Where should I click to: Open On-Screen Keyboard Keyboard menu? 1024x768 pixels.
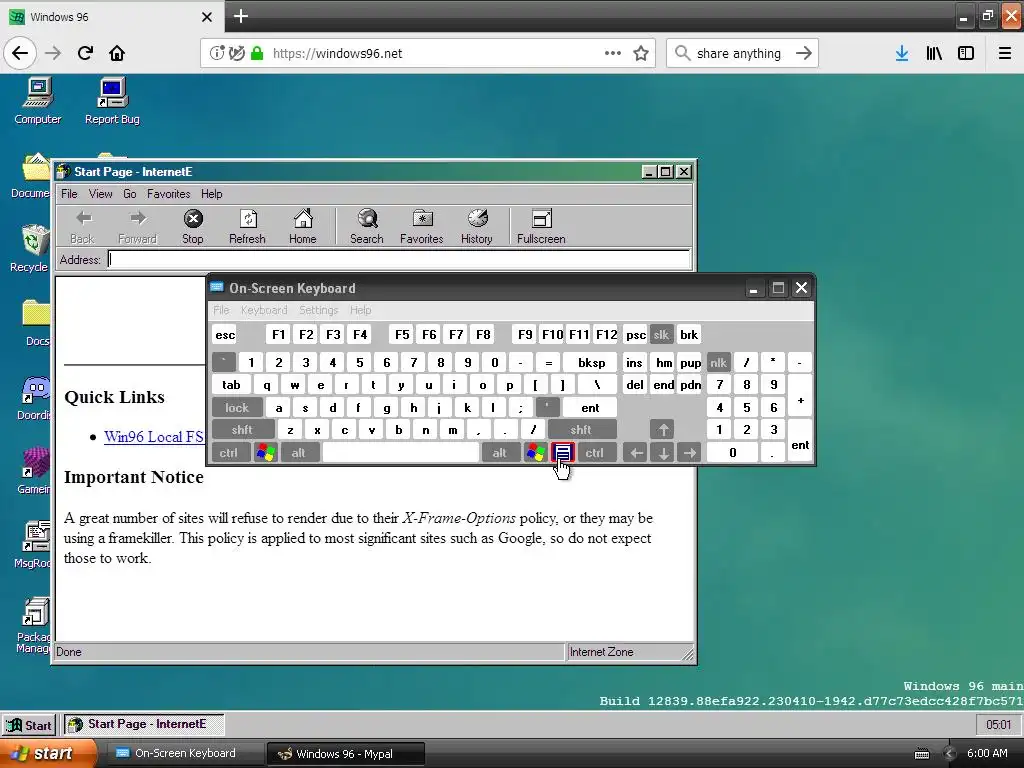click(264, 310)
